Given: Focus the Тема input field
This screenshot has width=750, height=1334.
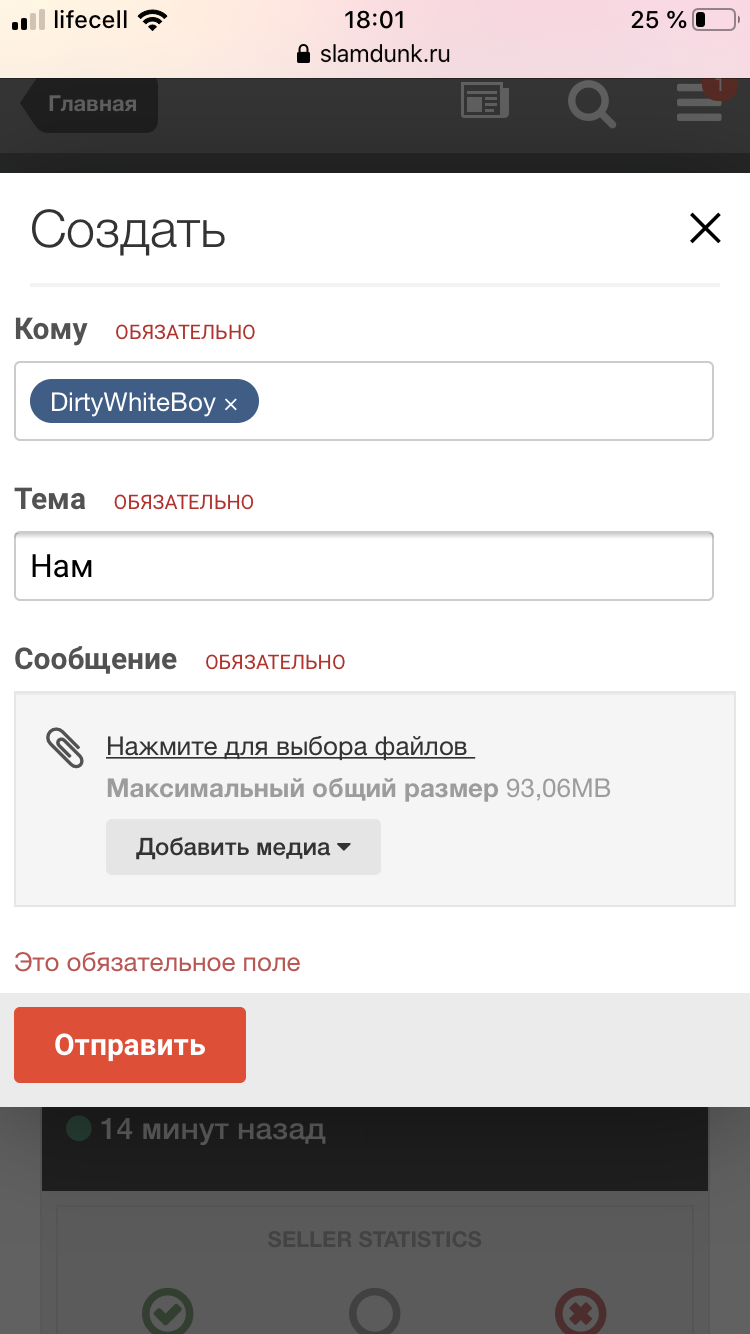Looking at the screenshot, I should point(363,566).
